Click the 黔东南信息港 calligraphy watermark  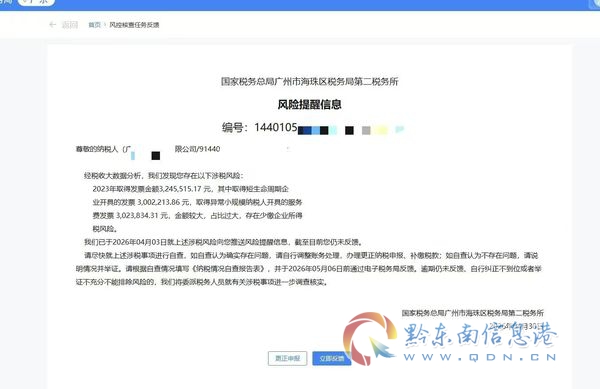[x=481, y=335]
